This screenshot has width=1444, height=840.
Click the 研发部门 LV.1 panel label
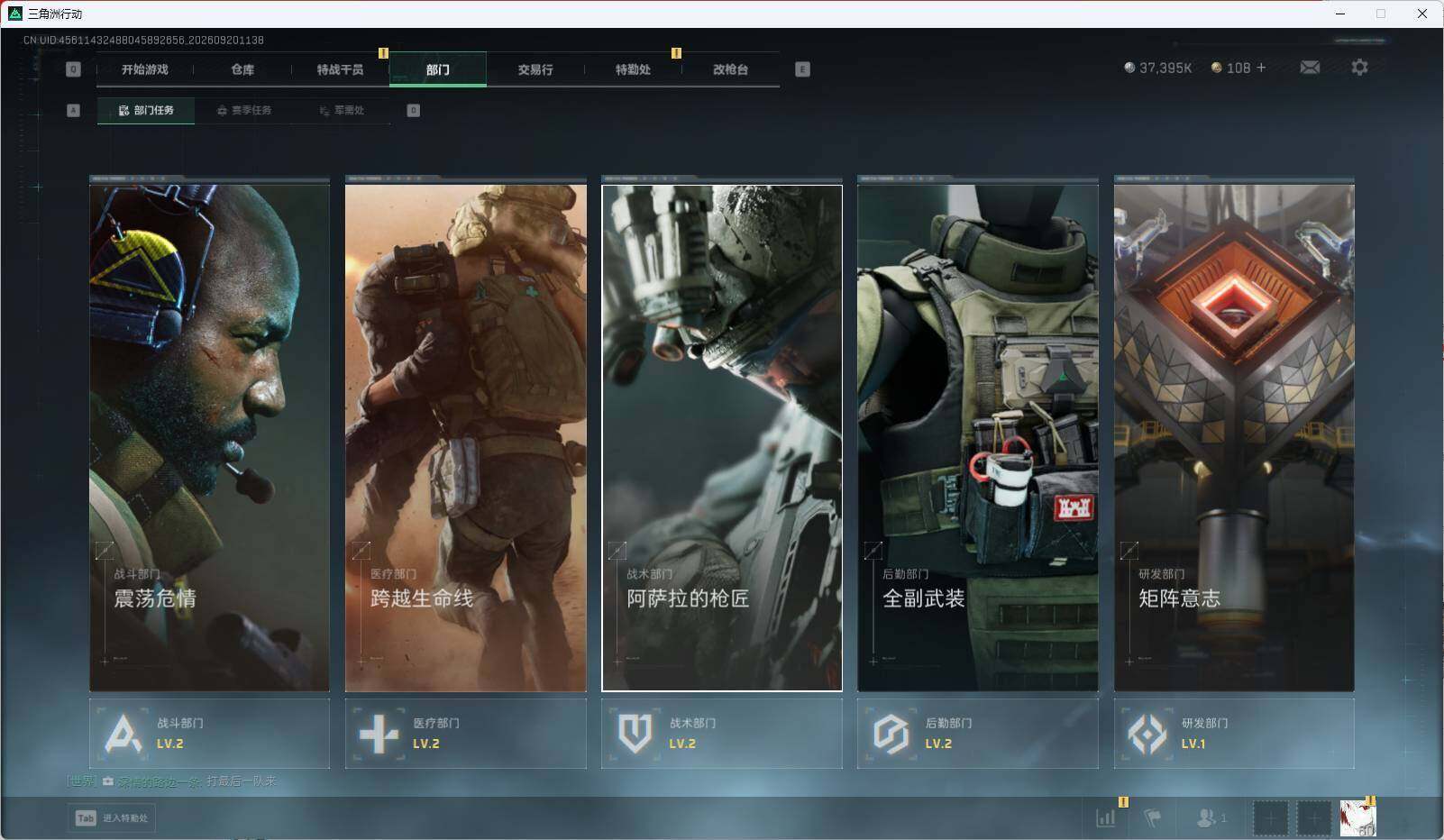pos(1204,734)
